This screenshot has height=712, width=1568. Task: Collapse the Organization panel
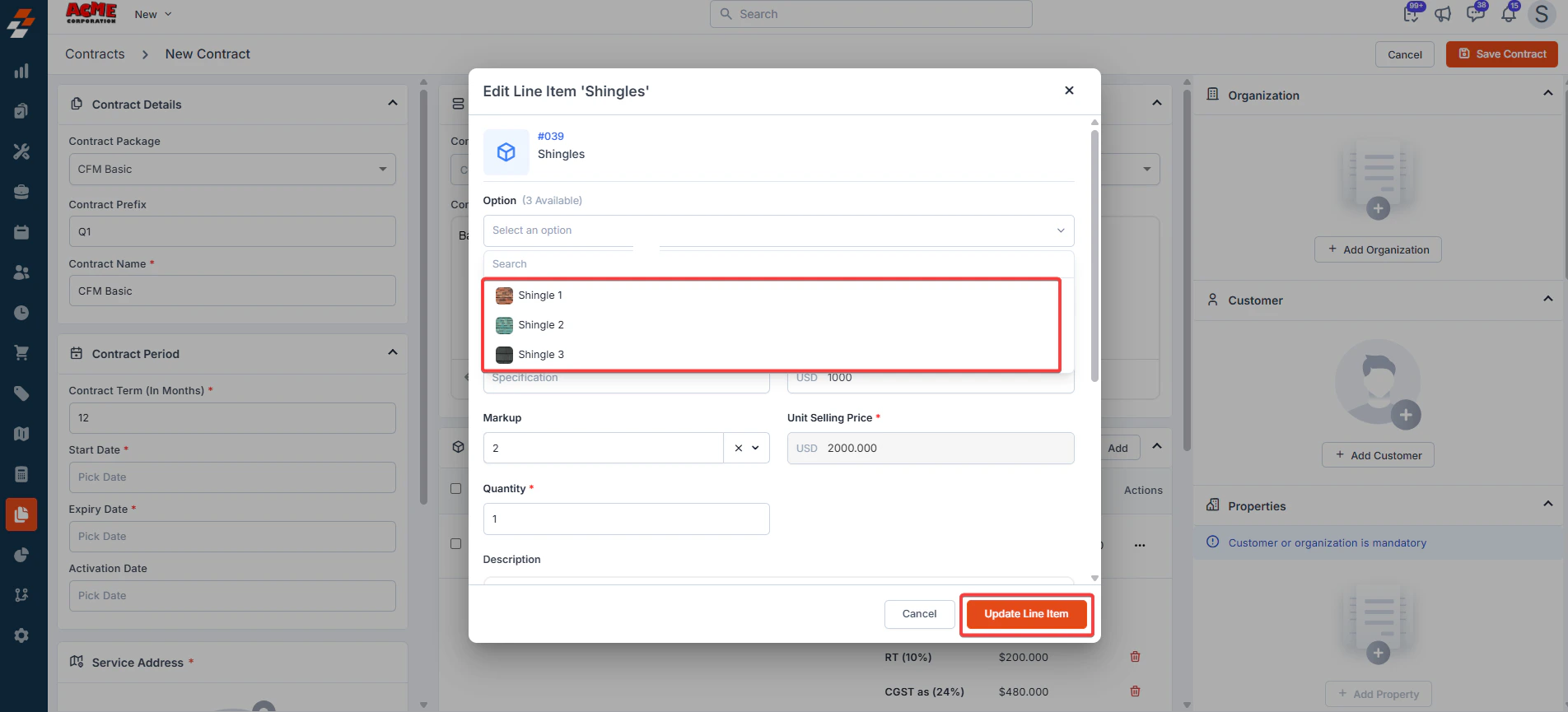coord(1548,93)
